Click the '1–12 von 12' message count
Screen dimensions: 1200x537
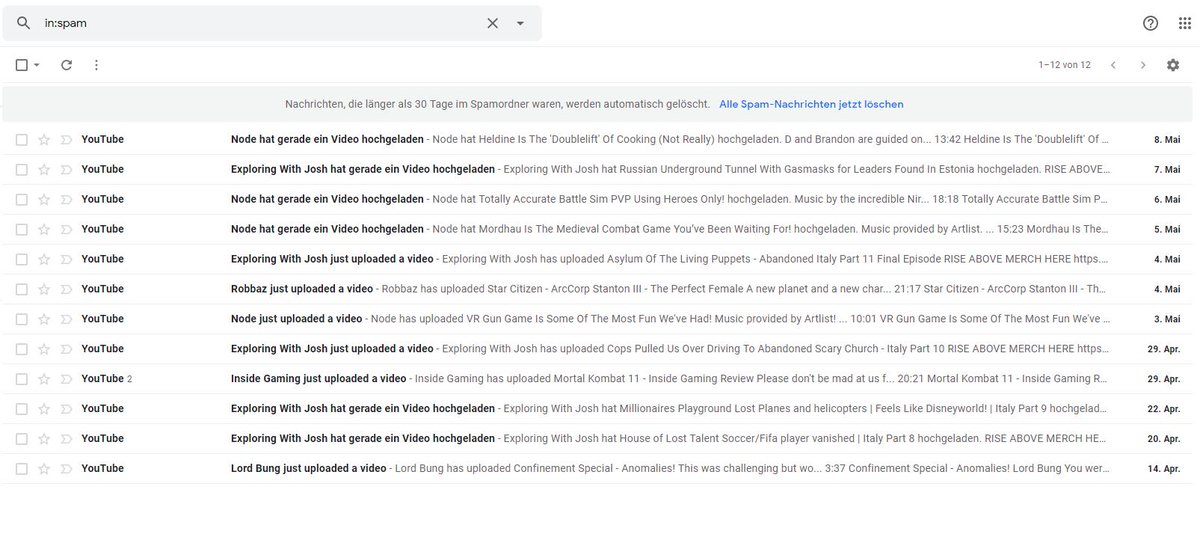(x=1064, y=65)
